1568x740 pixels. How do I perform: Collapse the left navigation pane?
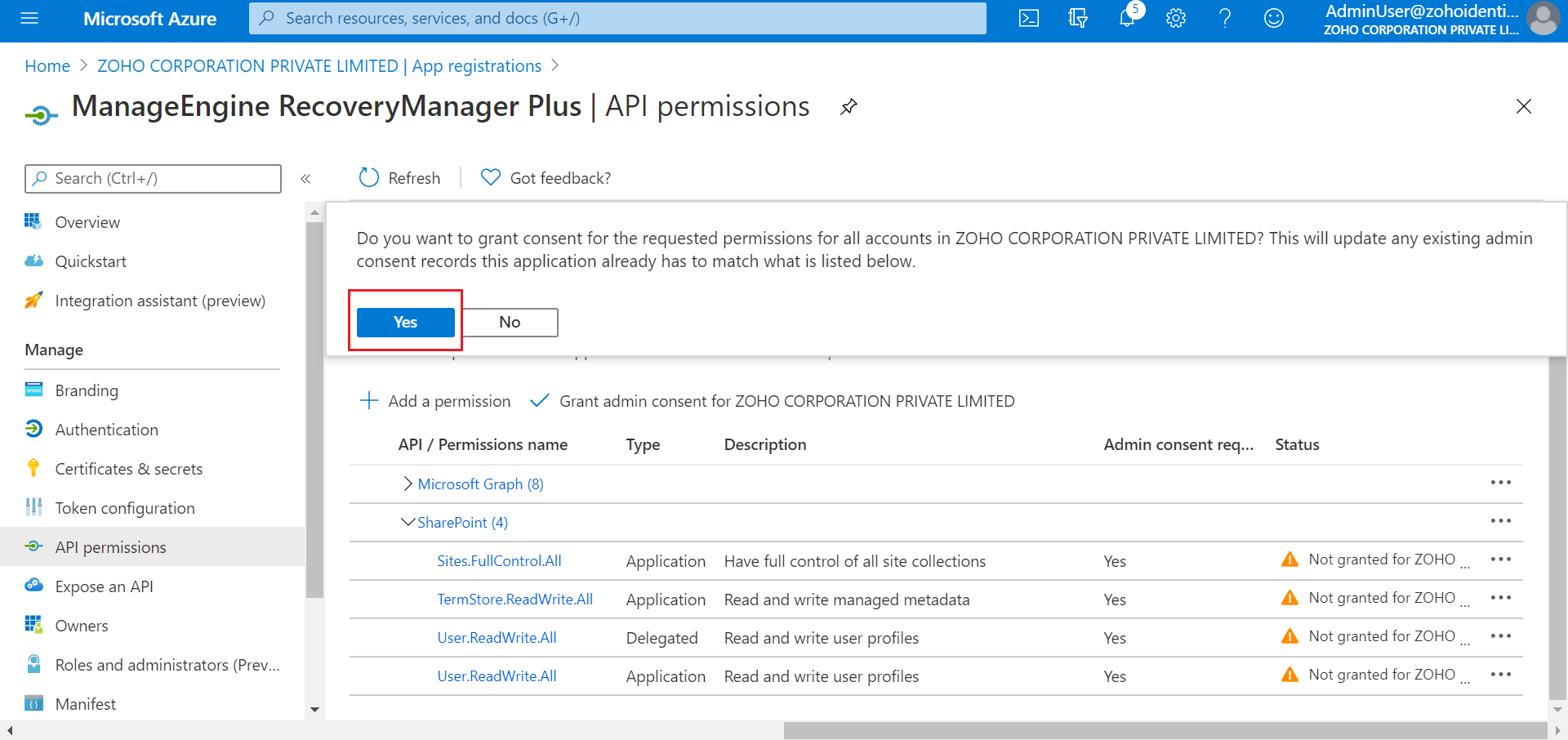[305, 179]
